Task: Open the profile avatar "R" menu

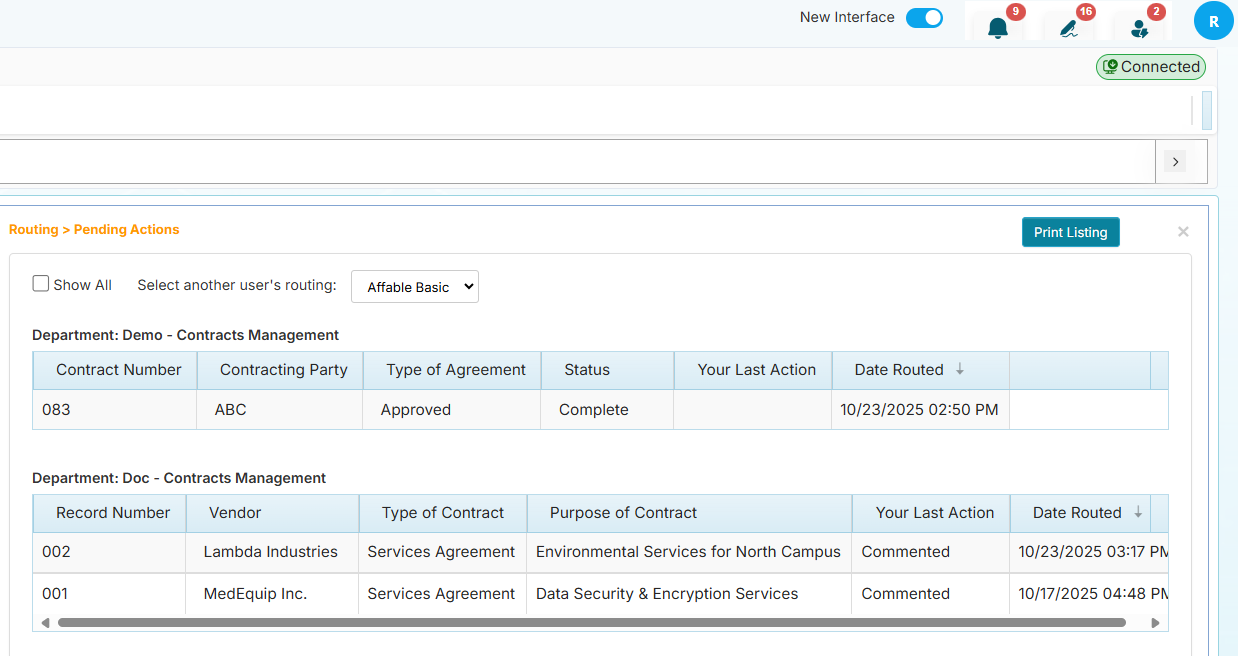Action: 1213,20
